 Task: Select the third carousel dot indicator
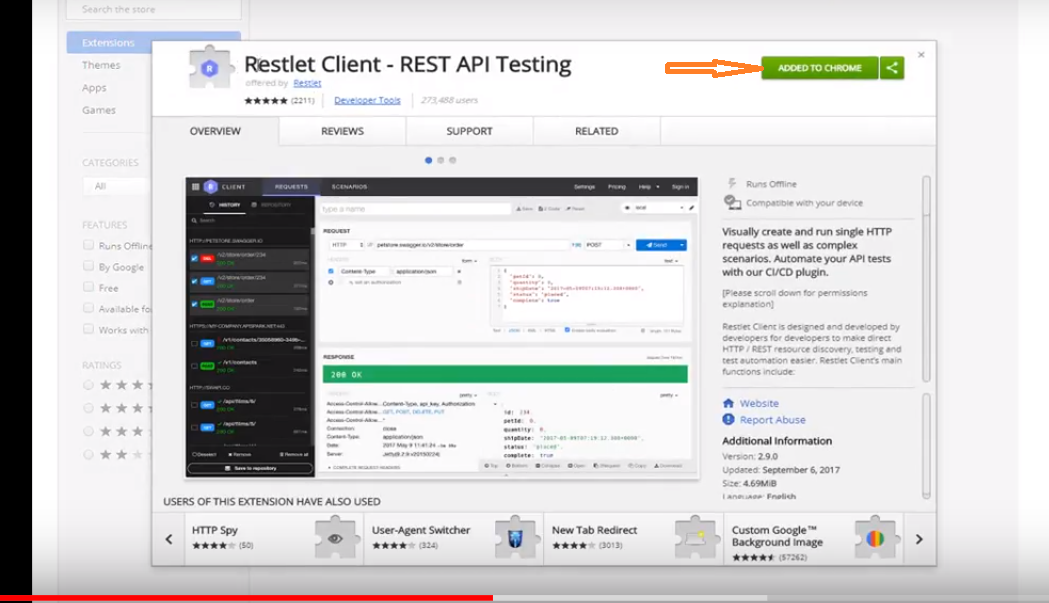[x=453, y=160]
